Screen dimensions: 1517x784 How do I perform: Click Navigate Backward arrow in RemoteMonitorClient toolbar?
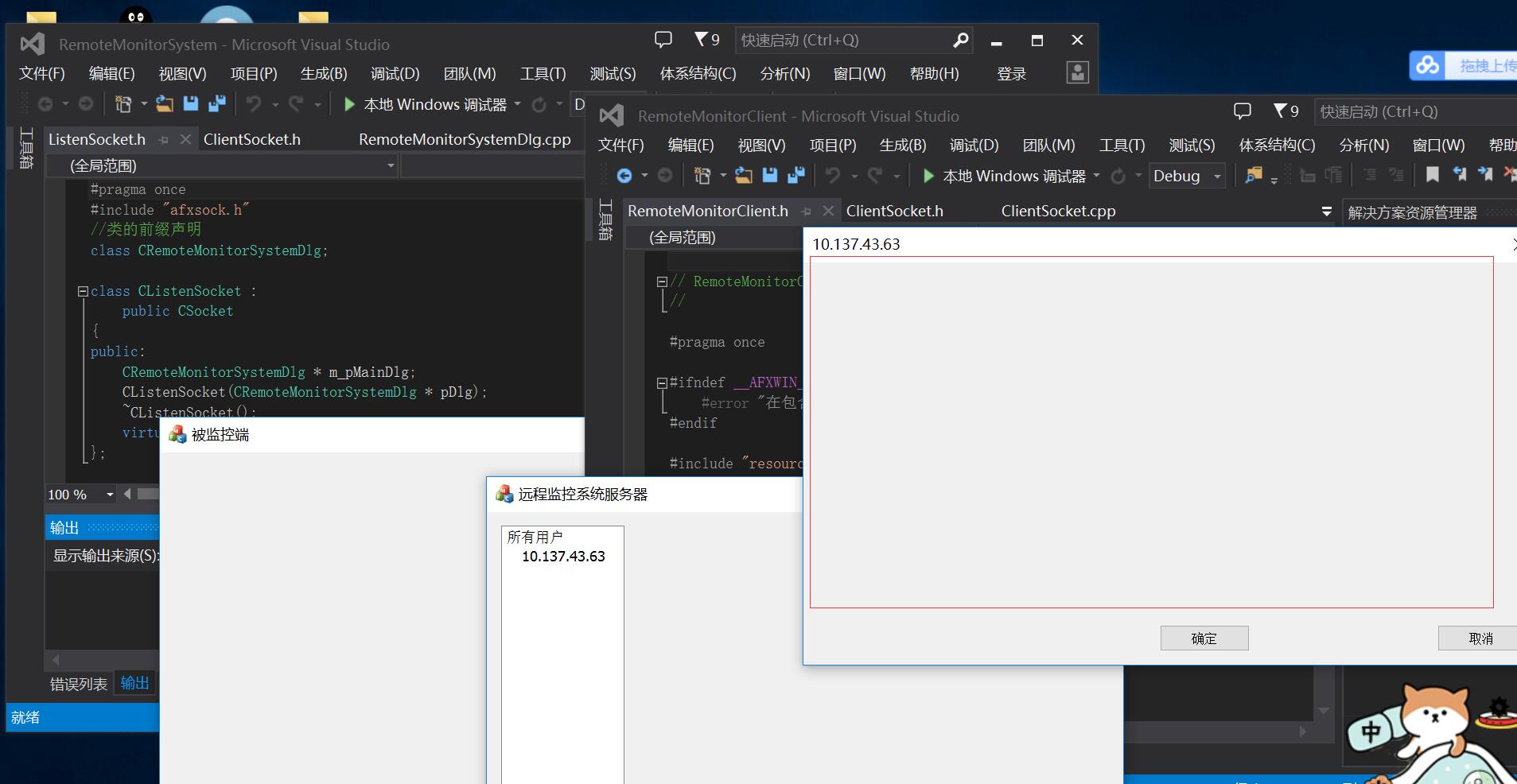pos(624,176)
